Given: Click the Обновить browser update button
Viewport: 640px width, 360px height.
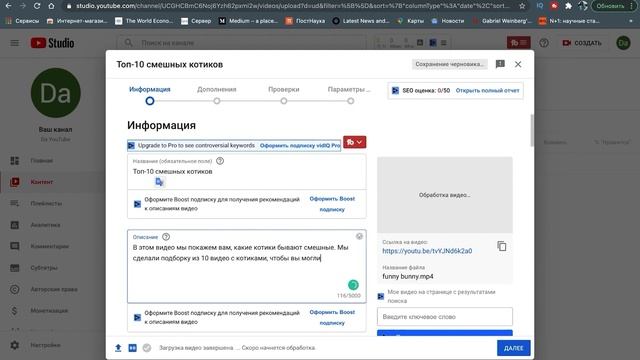Looking at the screenshot, I should 610,6.
